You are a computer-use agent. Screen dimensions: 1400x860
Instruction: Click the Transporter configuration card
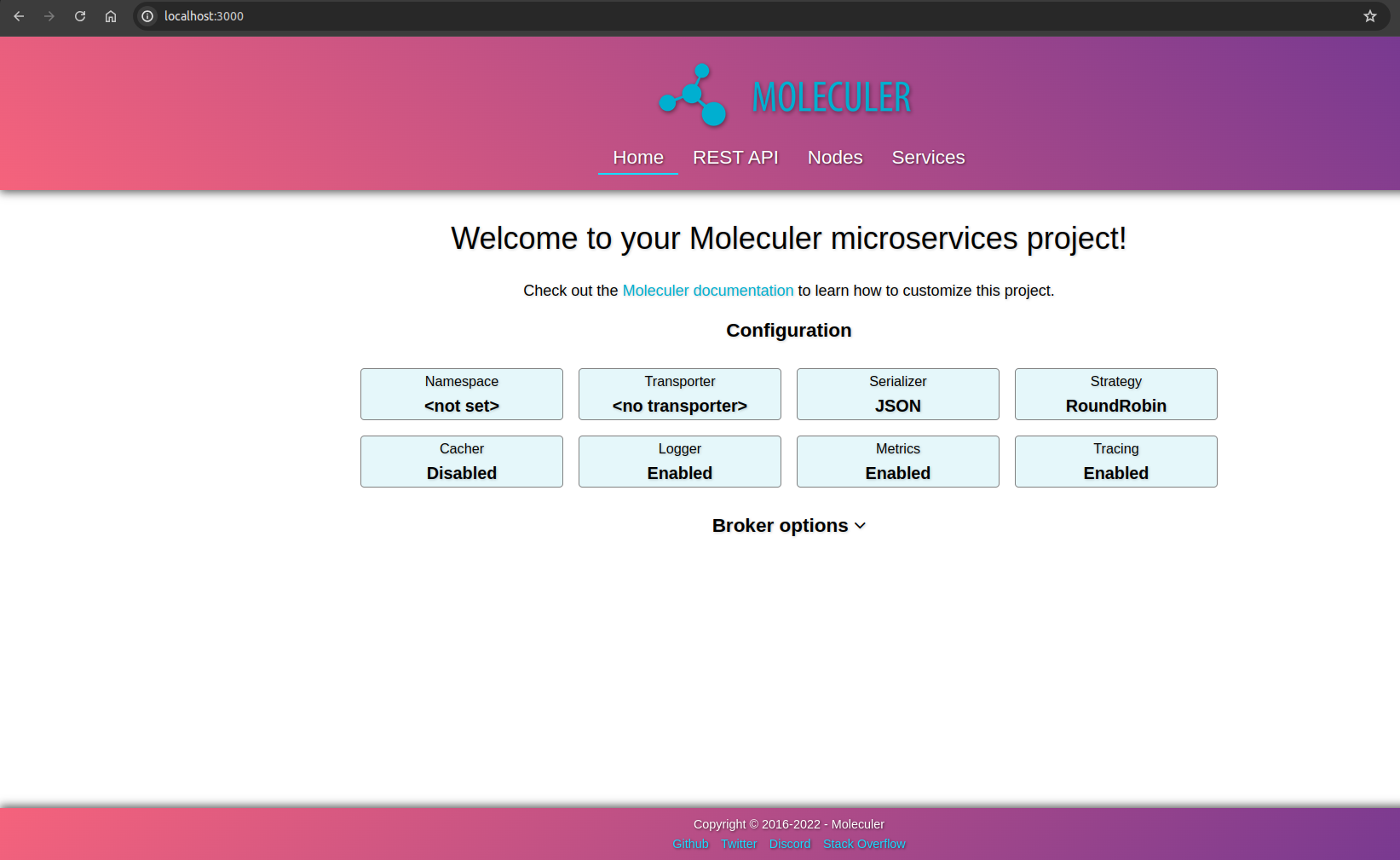(680, 394)
